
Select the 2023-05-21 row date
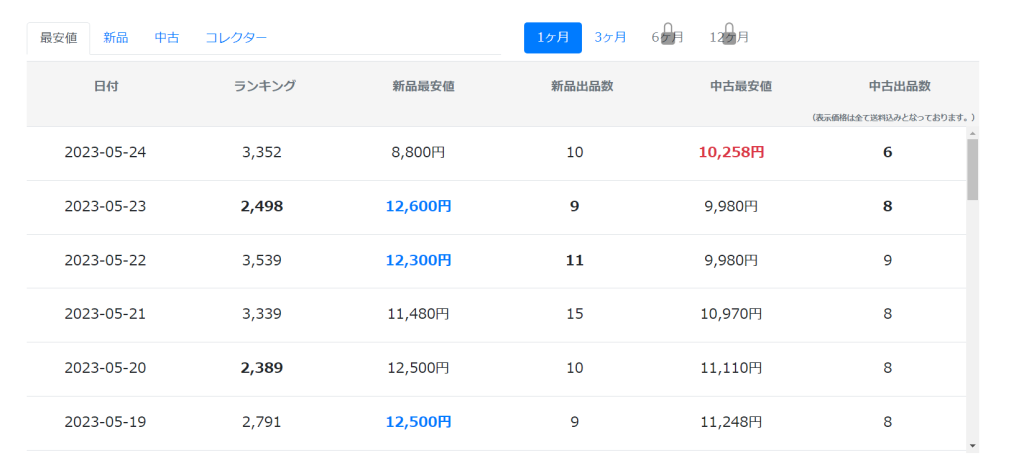click(105, 314)
